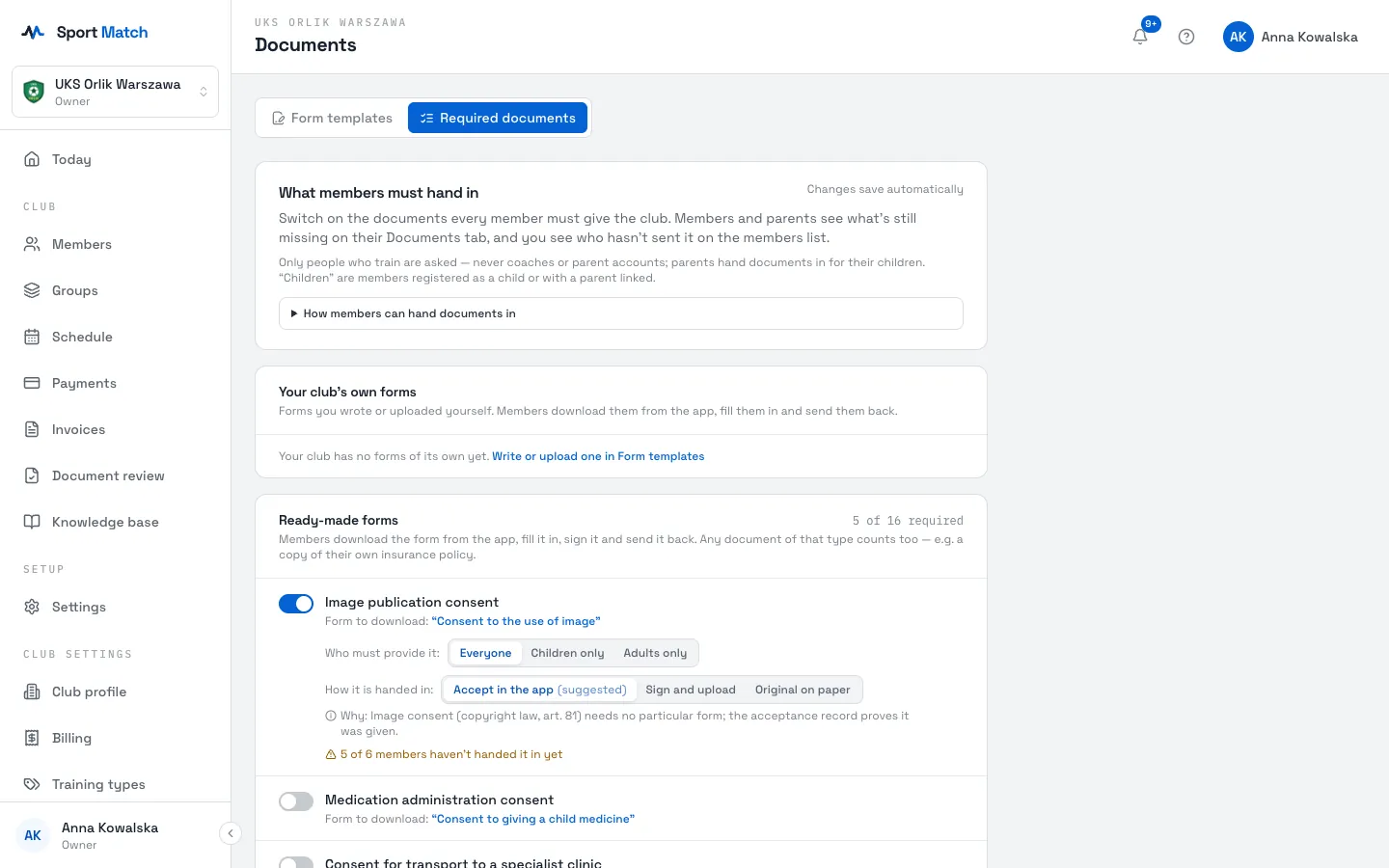Click the Payments card icon
The height and width of the screenshot is (868, 1389).
point(32,383)
